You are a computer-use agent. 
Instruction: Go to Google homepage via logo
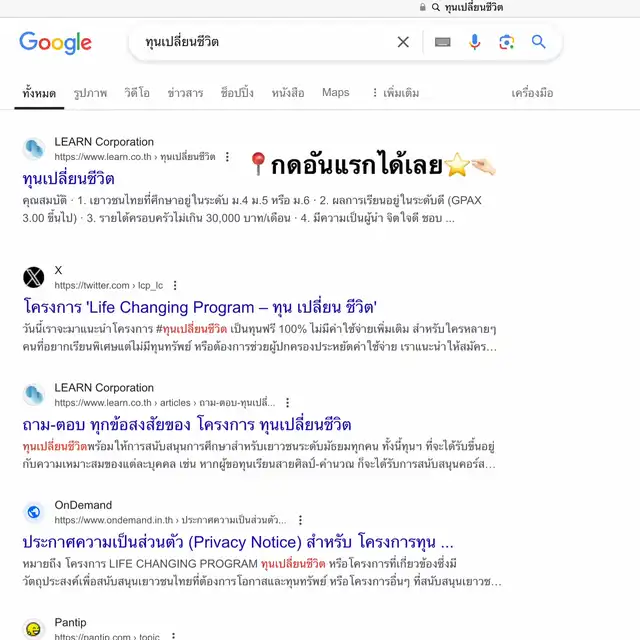pyautogui.click(x=56, y=42)
